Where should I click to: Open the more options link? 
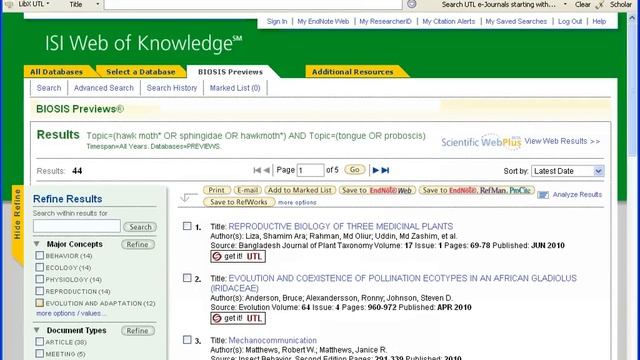[297, 202]
